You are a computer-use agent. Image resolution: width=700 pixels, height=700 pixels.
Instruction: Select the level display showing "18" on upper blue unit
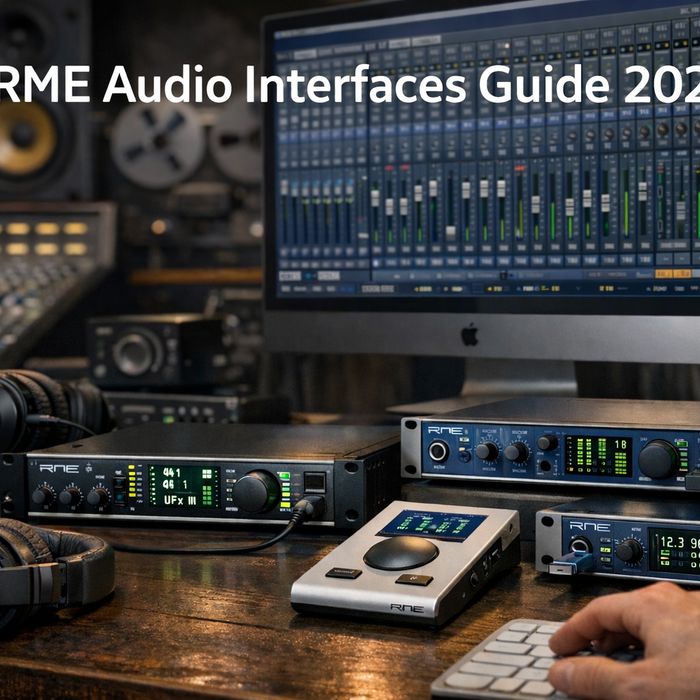[598, 456]
